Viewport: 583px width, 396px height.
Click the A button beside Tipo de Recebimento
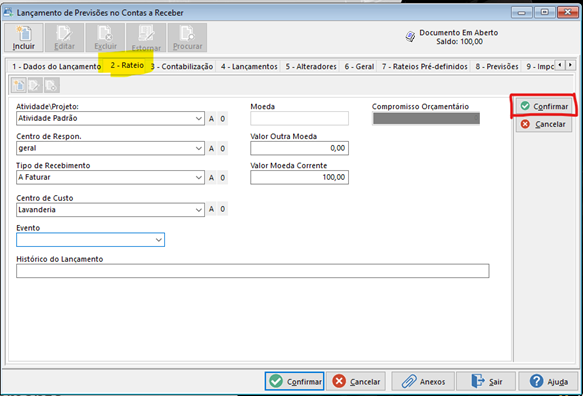coord(211,178)
